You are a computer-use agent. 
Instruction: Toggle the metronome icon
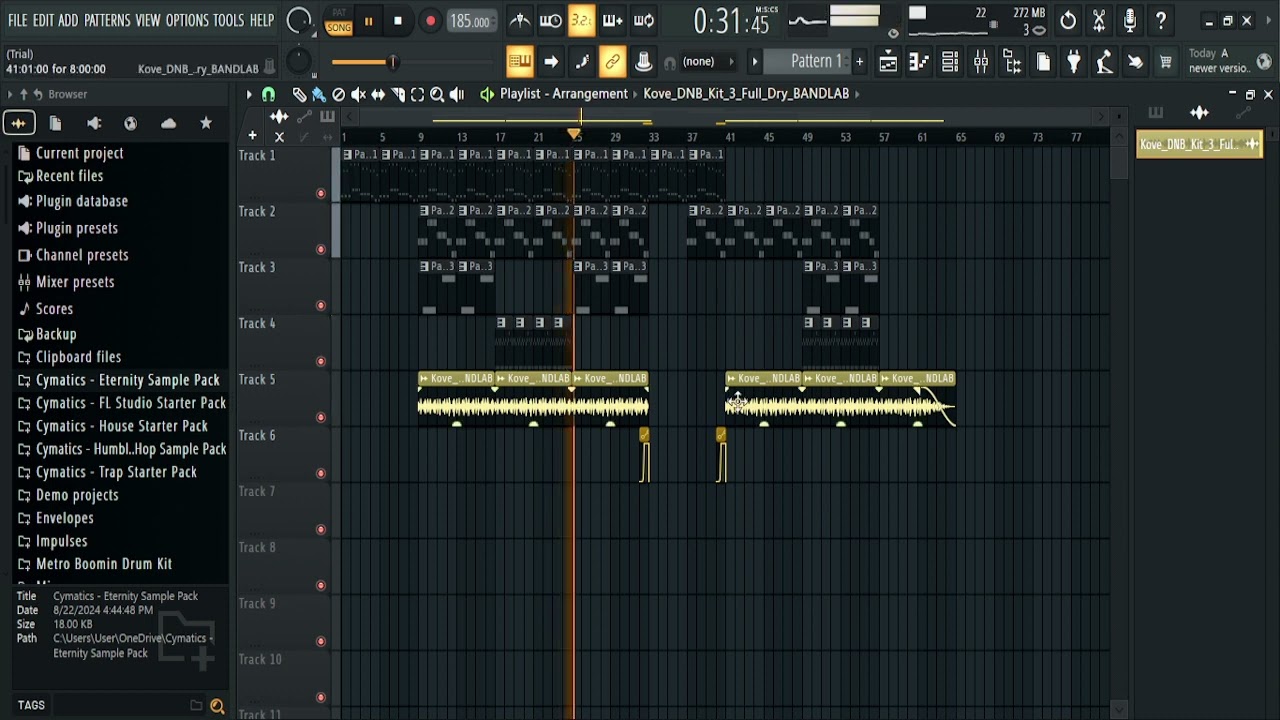coord(520,21)
